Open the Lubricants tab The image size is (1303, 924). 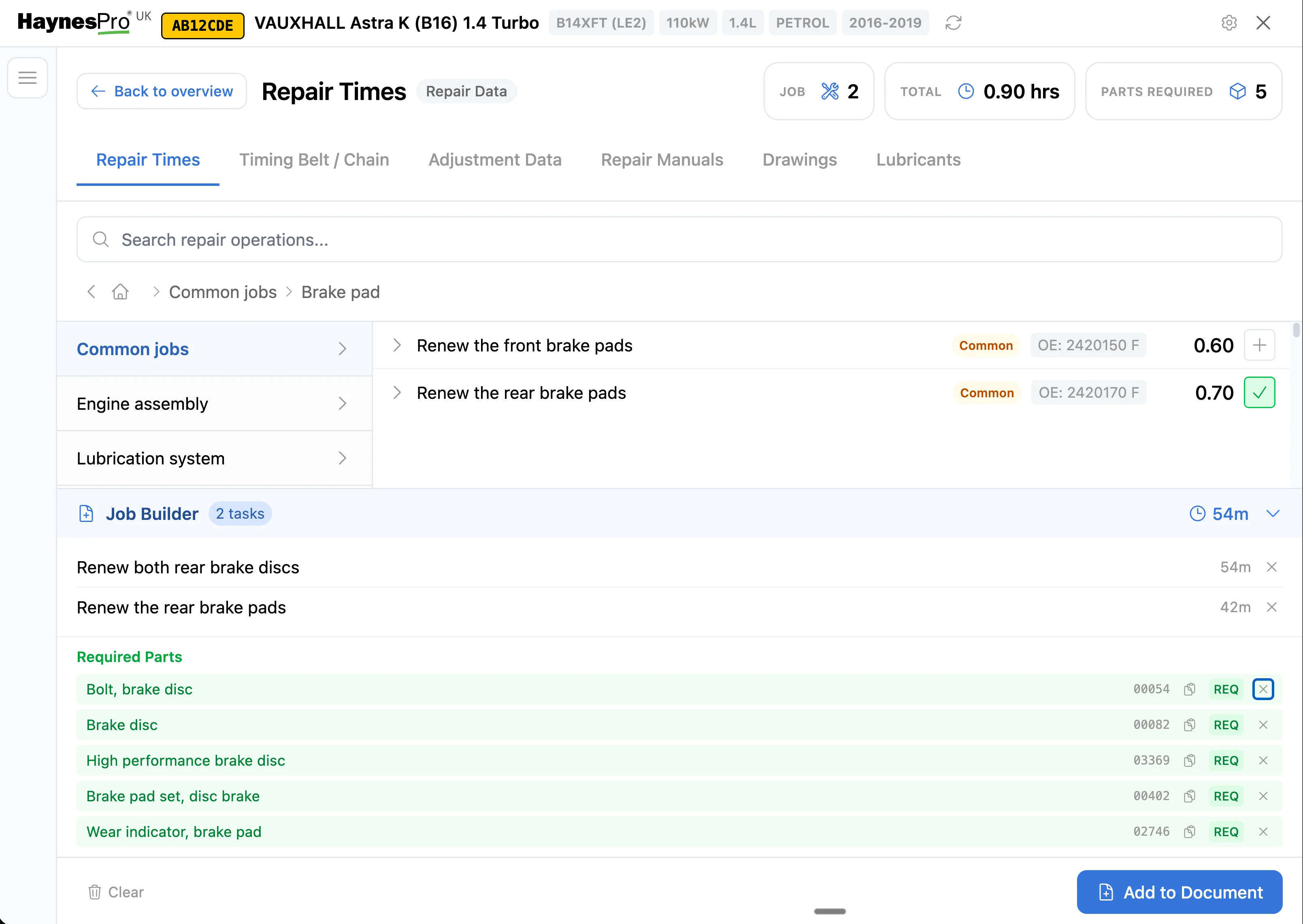[918, 160]
